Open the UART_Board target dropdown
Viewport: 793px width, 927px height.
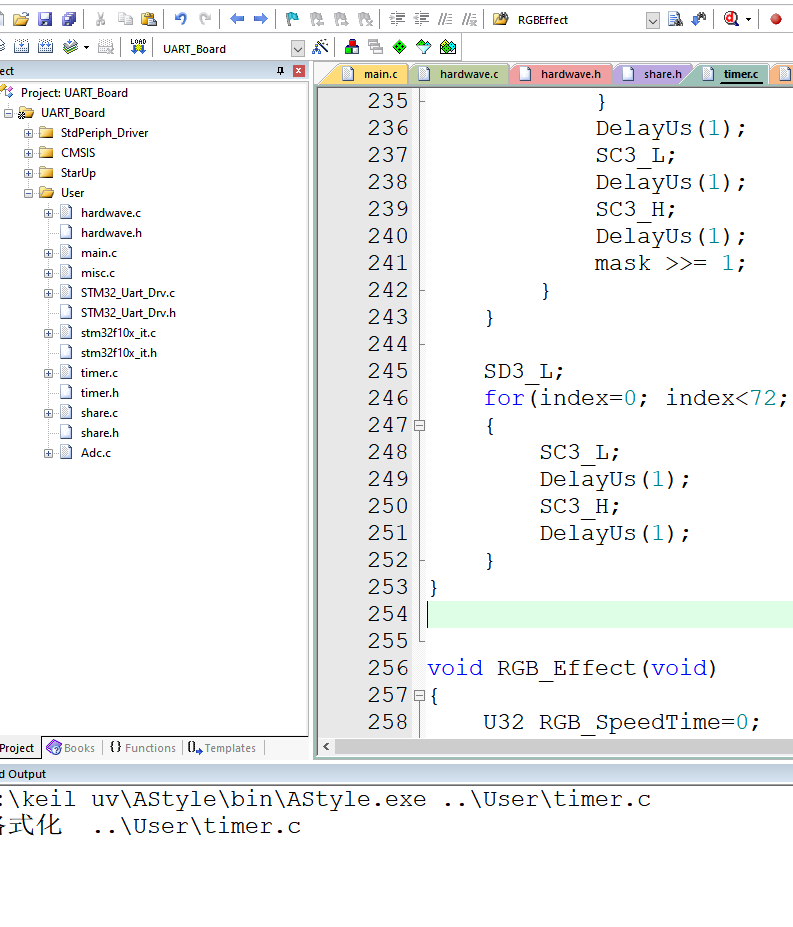298,48
